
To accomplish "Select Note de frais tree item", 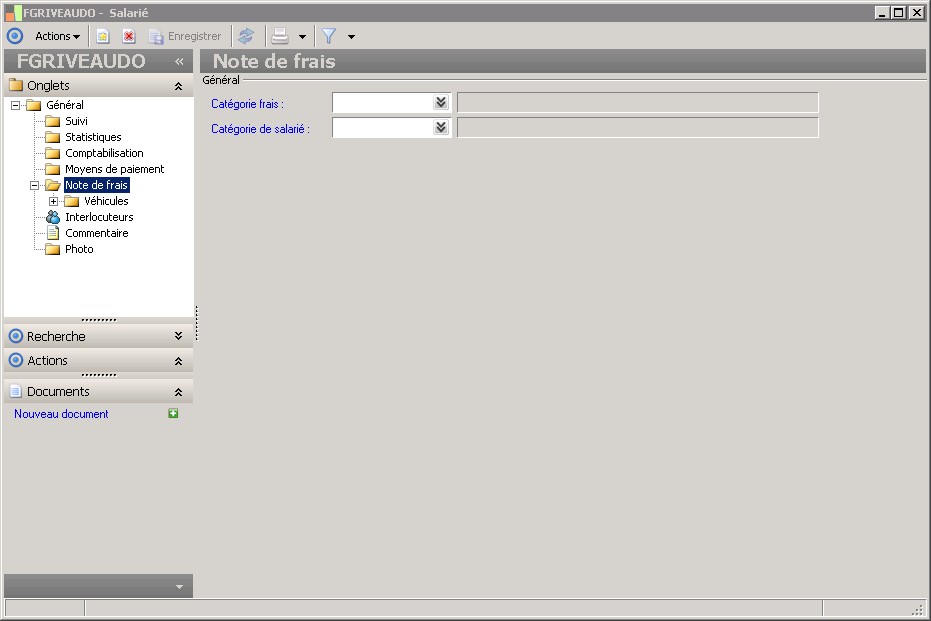I will coord(96,185).
